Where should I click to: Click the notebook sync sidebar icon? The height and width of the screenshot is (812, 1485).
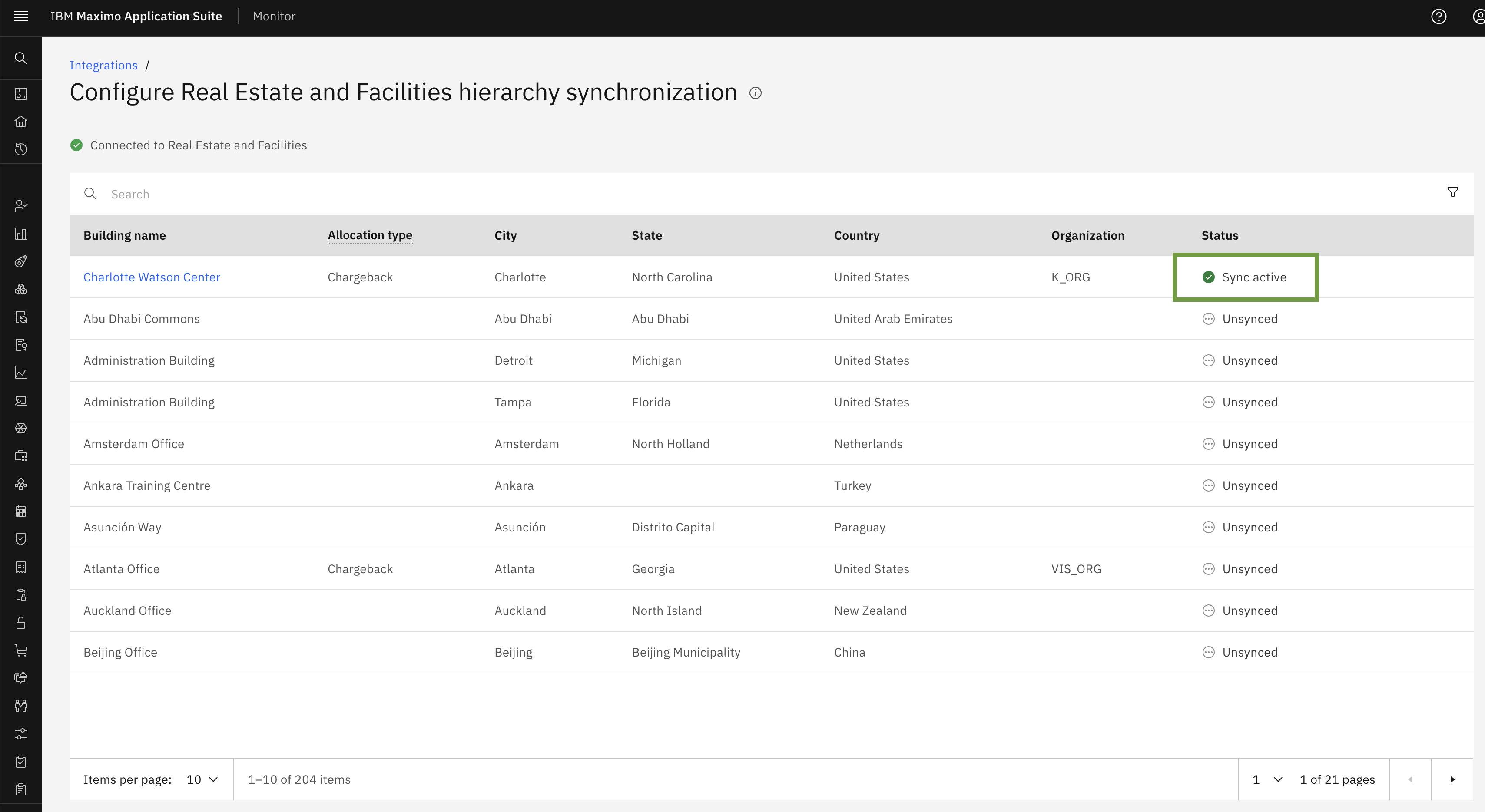(x=21, y=317)
